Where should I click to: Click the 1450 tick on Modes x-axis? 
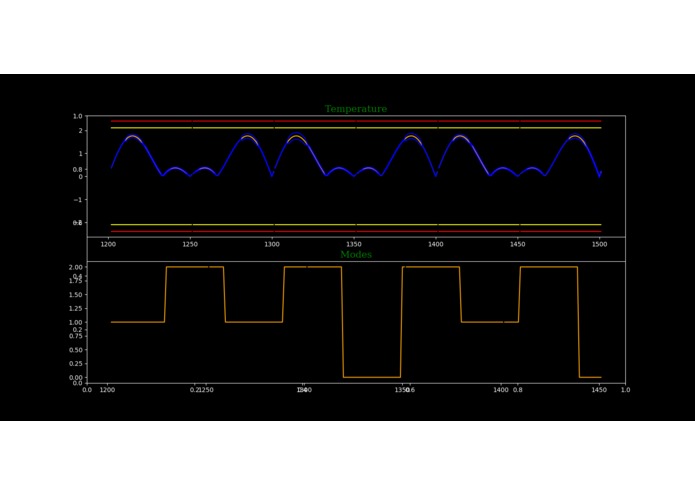[x=599, y=390]
